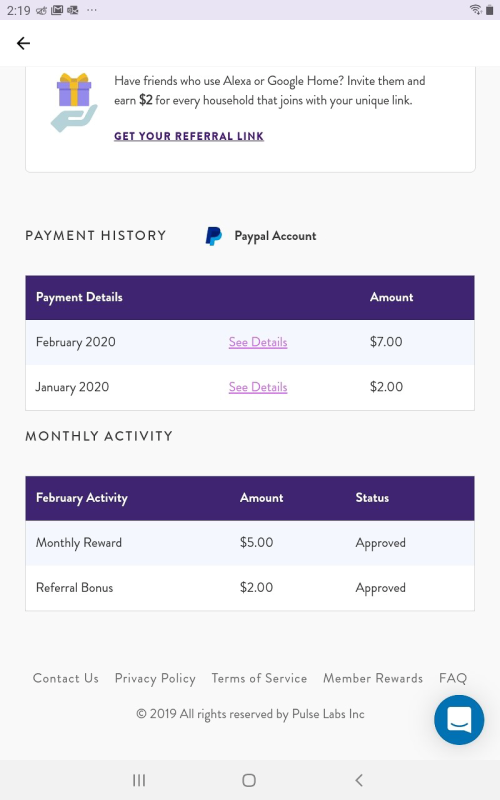See Details for February 2020 payment
The width and height of the screenshot is (500, 800).
click(x=258, y=342)
